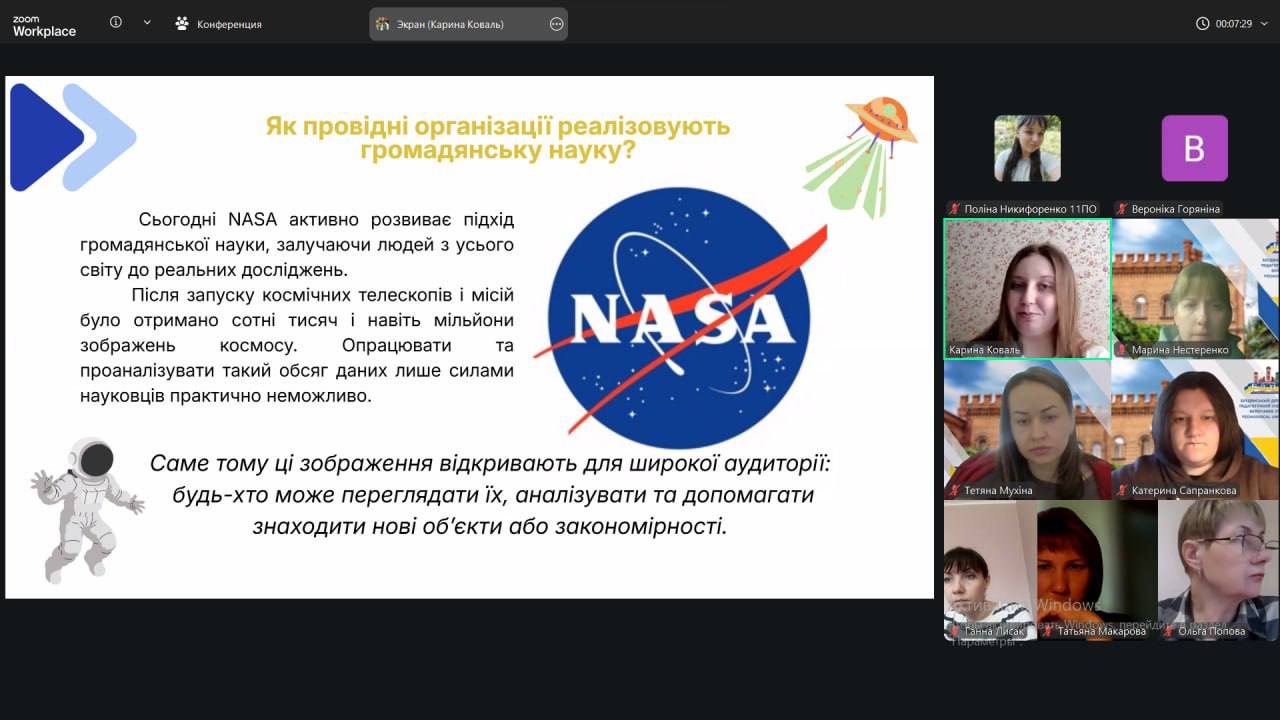Click muted mic icon beside Тетяна Мухіна

click(x=955, y=491)
